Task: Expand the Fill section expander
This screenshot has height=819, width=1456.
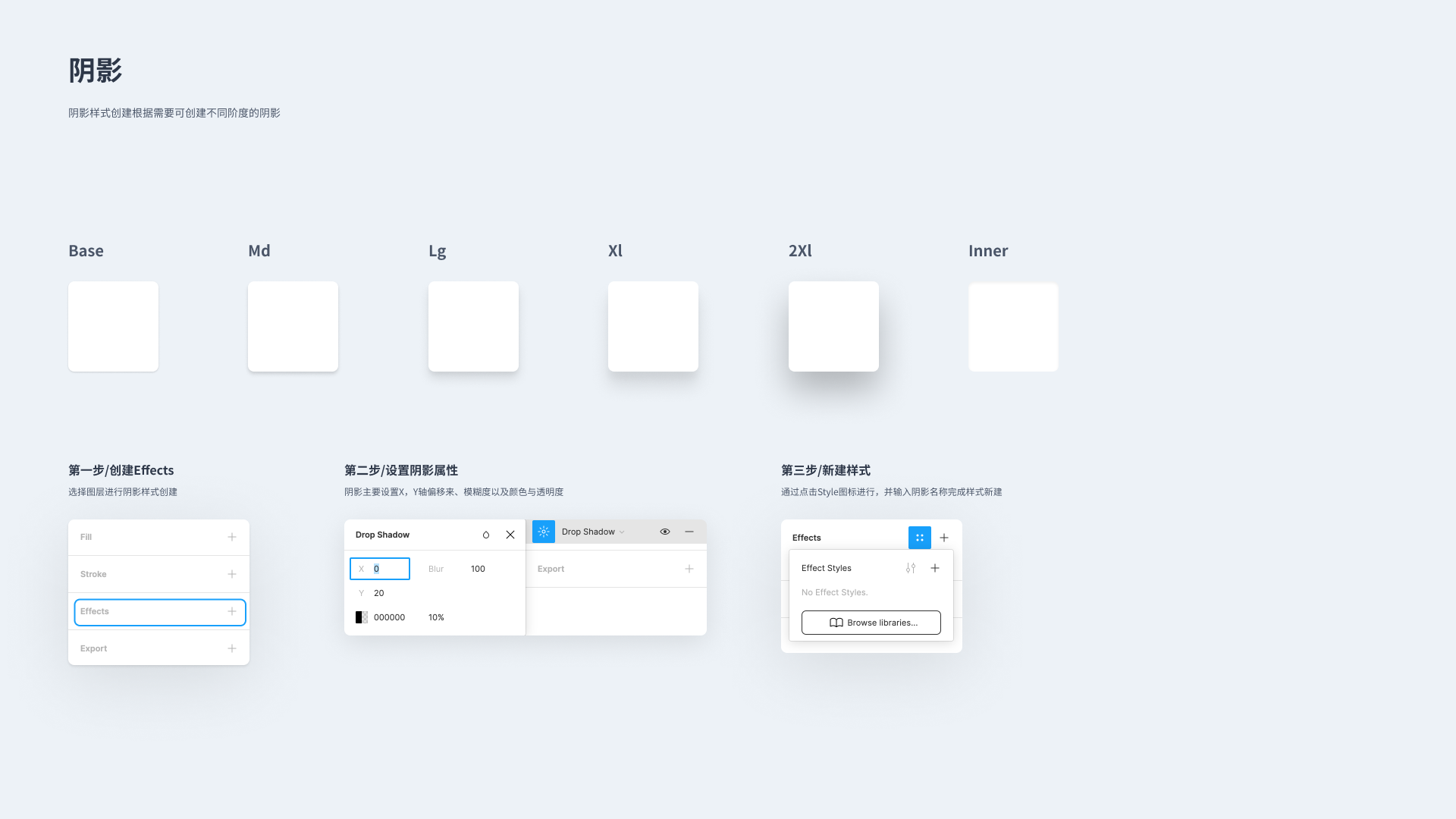Action: tap(231, 537)
